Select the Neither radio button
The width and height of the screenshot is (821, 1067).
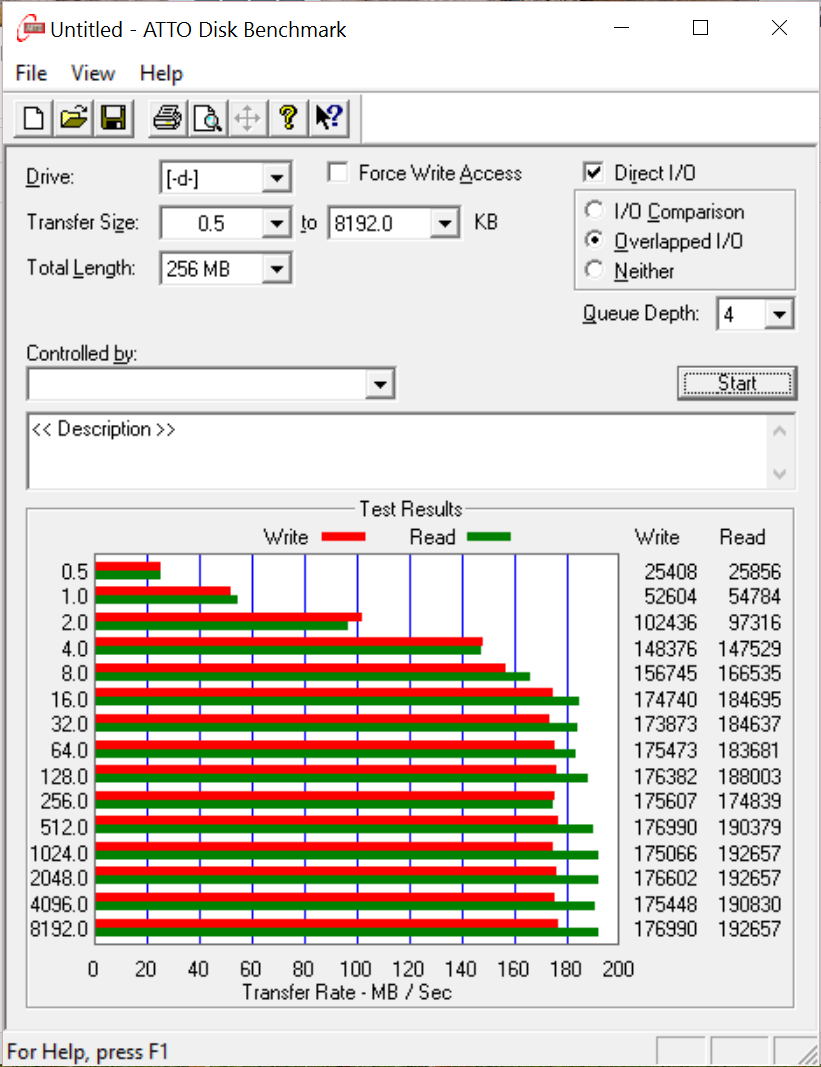click(x=594, y=270)
